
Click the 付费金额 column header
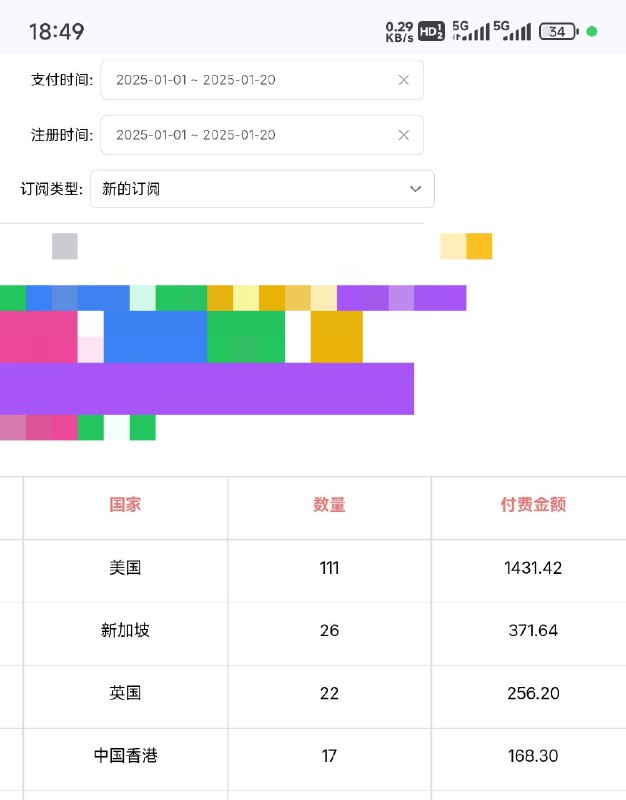click(x=533, y=505)
